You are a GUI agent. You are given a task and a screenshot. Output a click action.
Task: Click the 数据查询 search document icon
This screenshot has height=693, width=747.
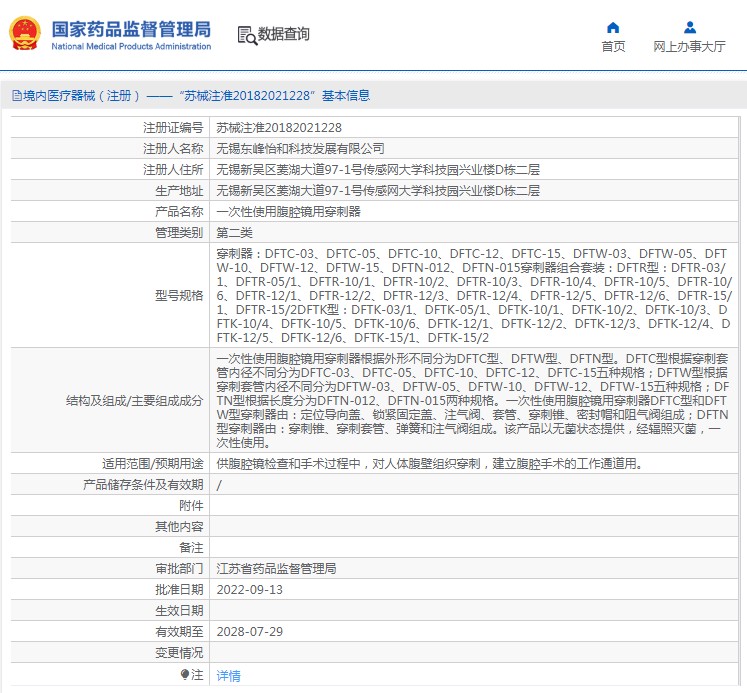(x=247, y=35)
